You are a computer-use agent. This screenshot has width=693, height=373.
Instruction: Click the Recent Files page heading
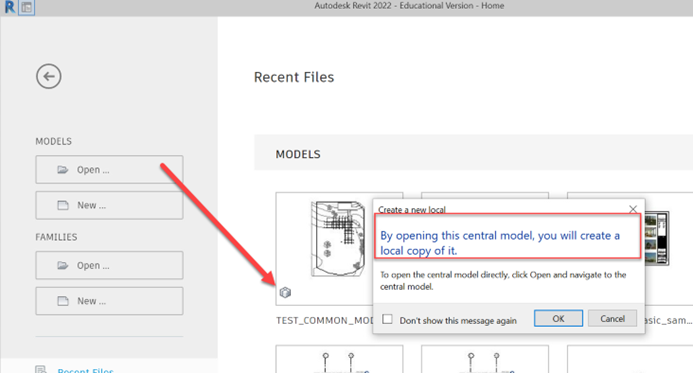294,77
